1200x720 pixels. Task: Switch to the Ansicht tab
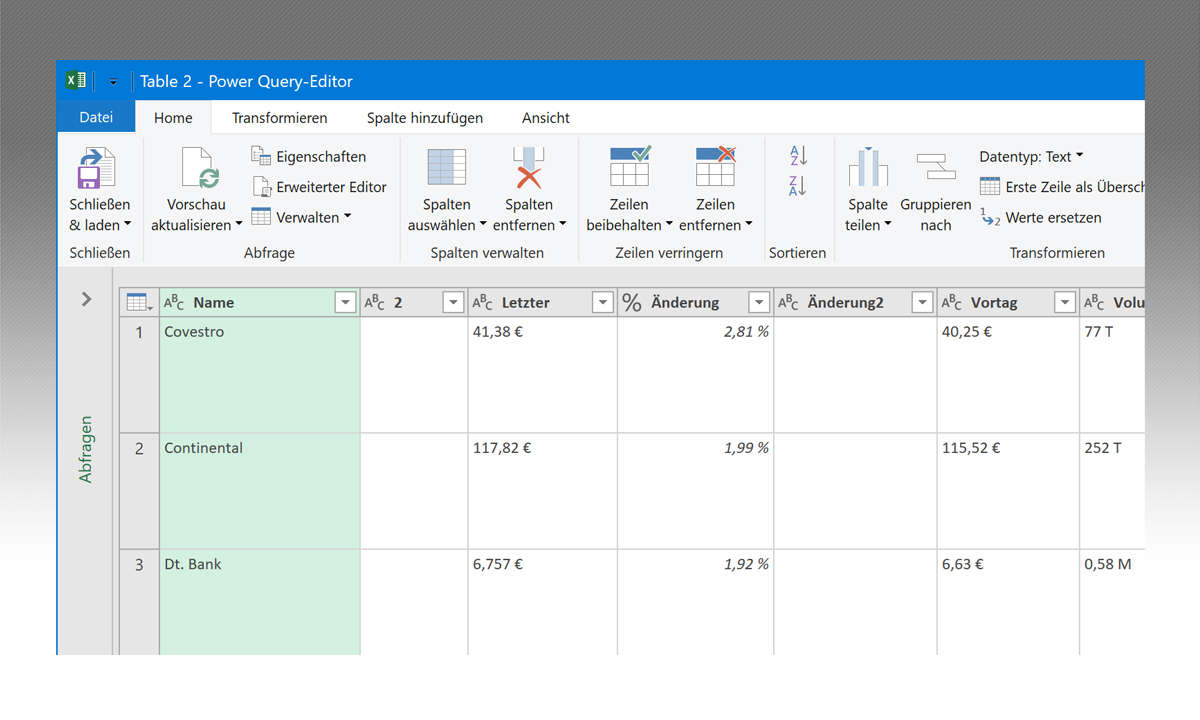(x=546, y=117)
